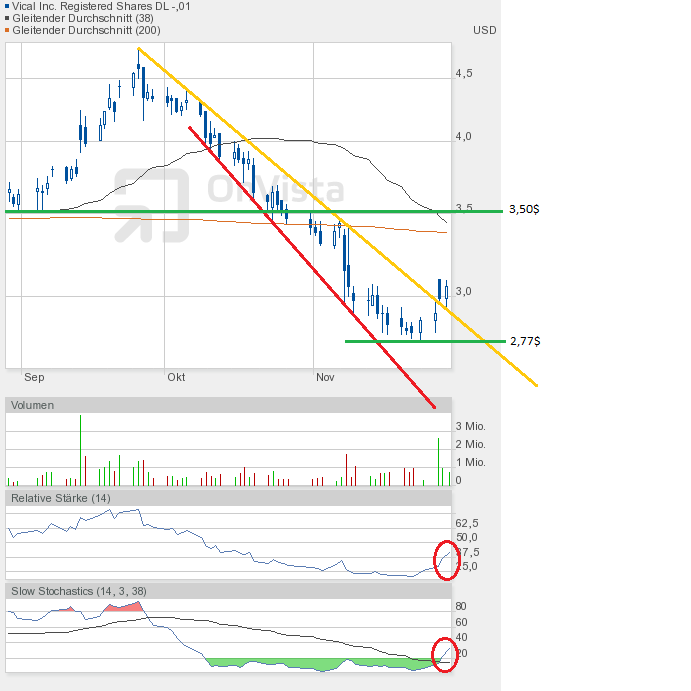Click the 3,50$ resistance level label

point(525,210)
